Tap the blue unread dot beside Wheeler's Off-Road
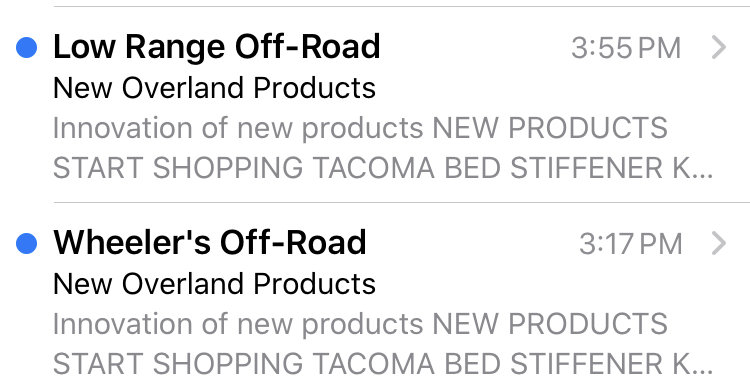 point(27,243)
